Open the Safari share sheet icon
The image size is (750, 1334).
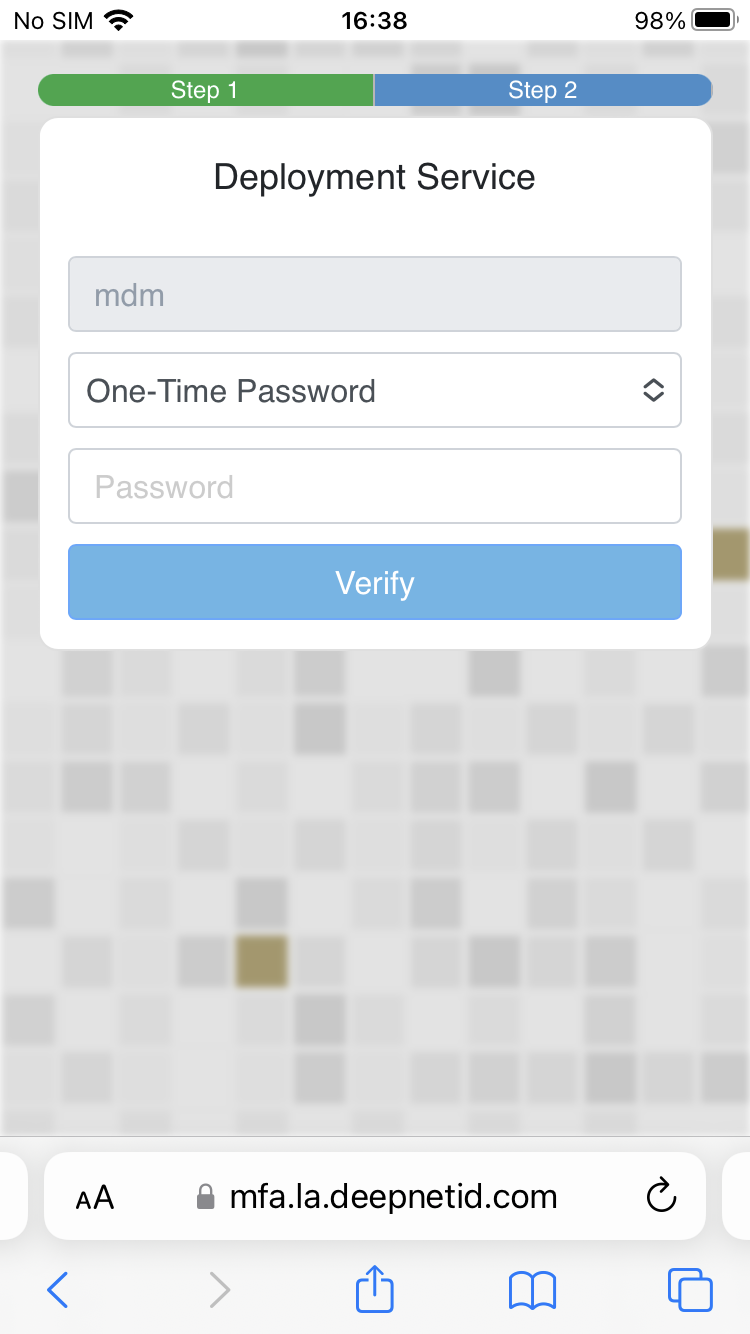click(375, 1288)
